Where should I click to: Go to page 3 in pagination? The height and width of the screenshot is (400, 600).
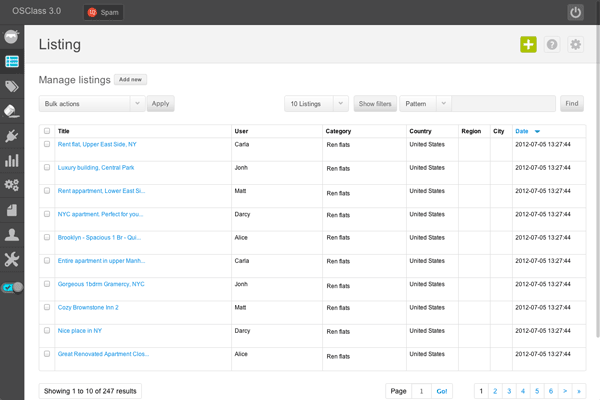509,390
